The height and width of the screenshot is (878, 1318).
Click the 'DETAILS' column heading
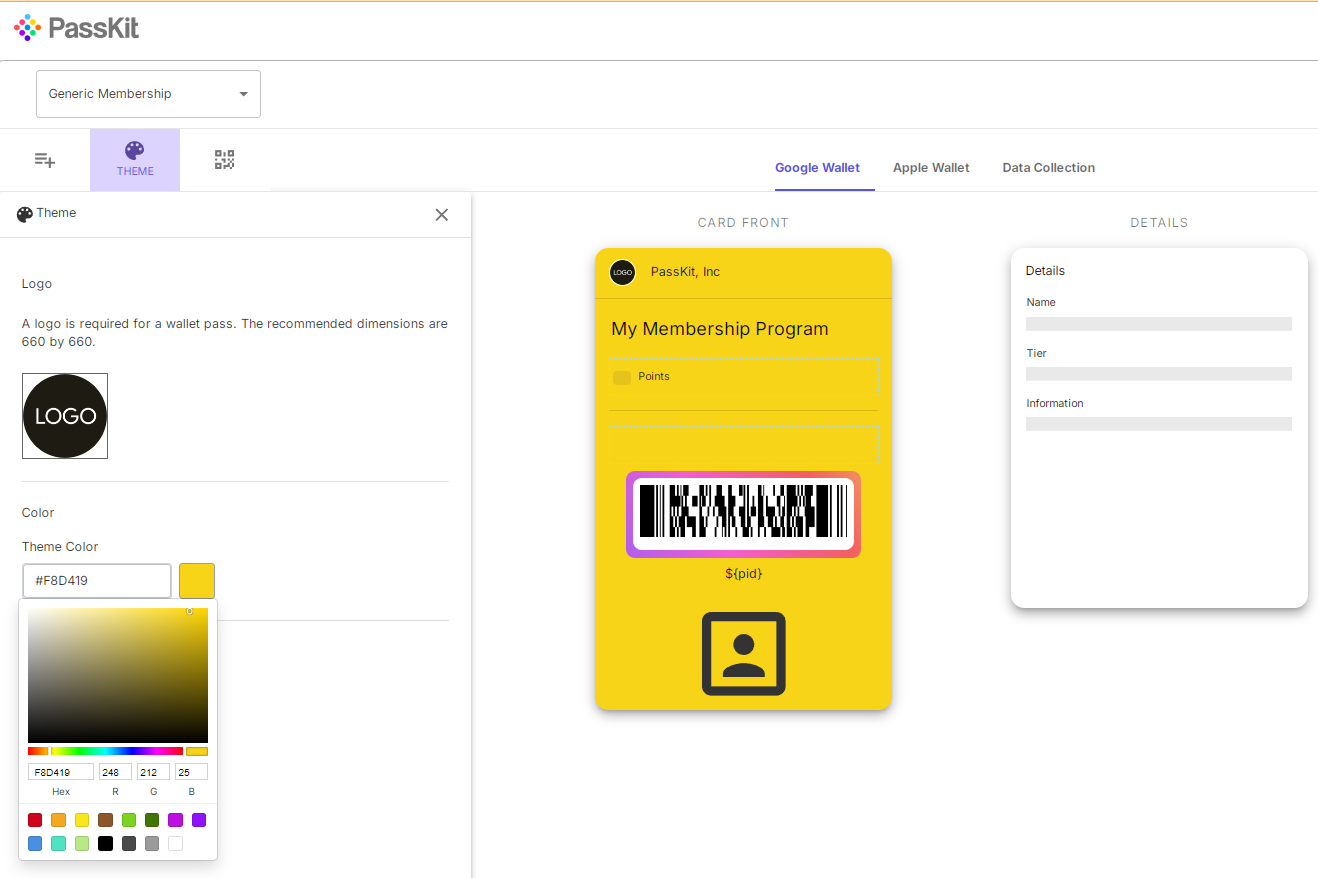click(1159, 223)
